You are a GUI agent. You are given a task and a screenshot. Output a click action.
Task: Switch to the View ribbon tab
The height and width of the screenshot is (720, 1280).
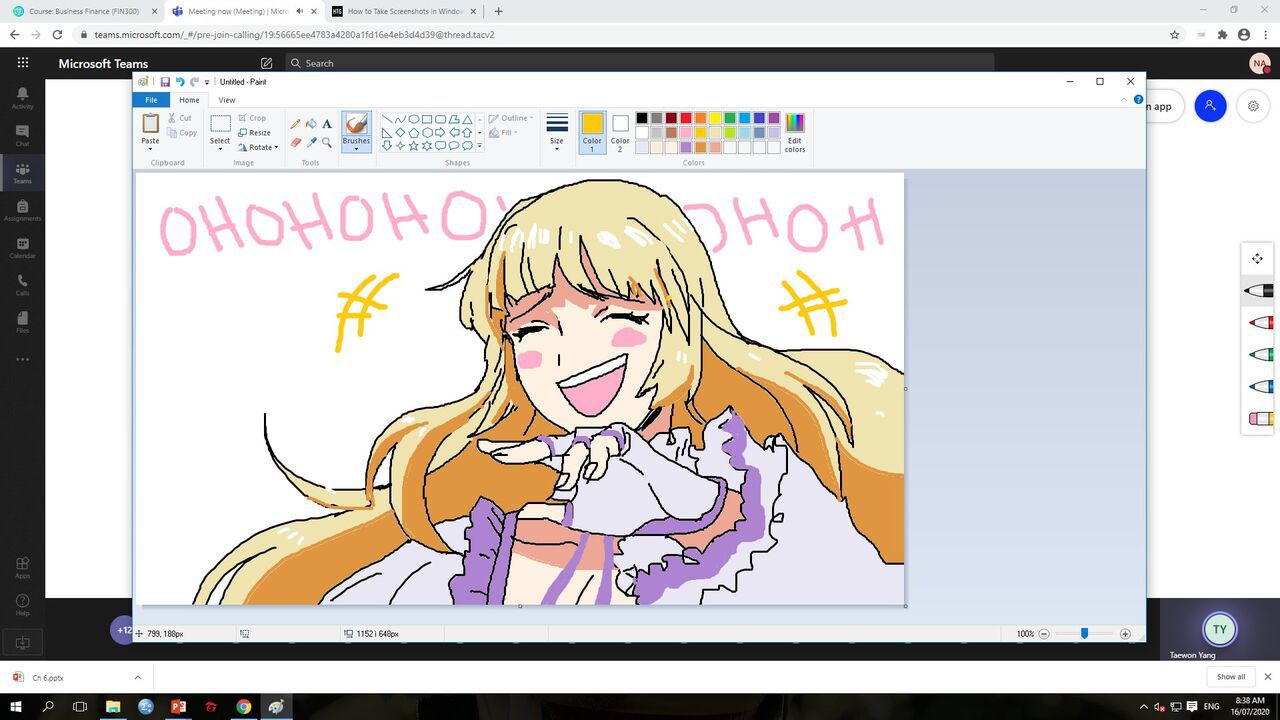[x=227, y=100]
